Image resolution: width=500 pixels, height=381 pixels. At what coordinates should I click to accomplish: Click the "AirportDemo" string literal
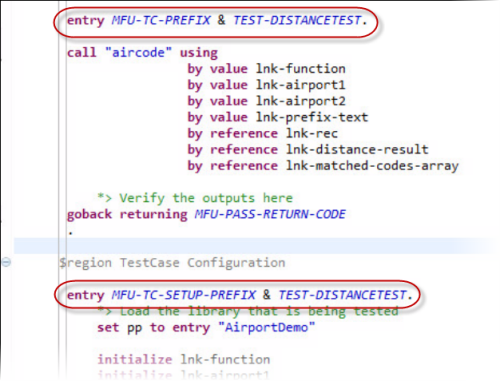coord(266,327)
